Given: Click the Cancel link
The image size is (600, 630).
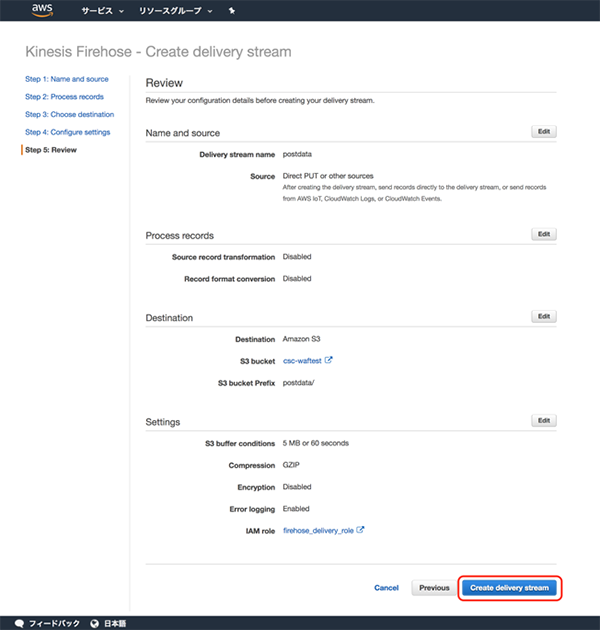Looking at the screenshot, I should tap(386, 588).
